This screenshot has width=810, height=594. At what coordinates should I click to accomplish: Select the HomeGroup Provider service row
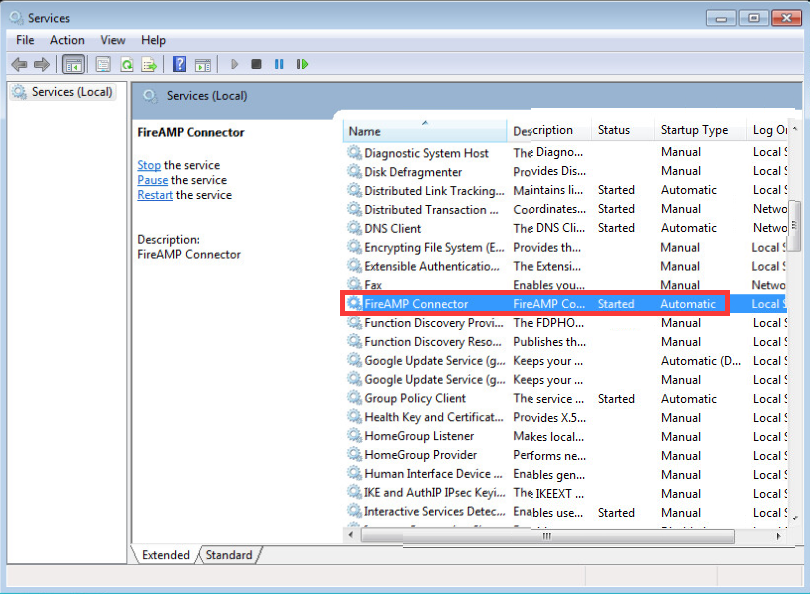click(x=566, y=455)
